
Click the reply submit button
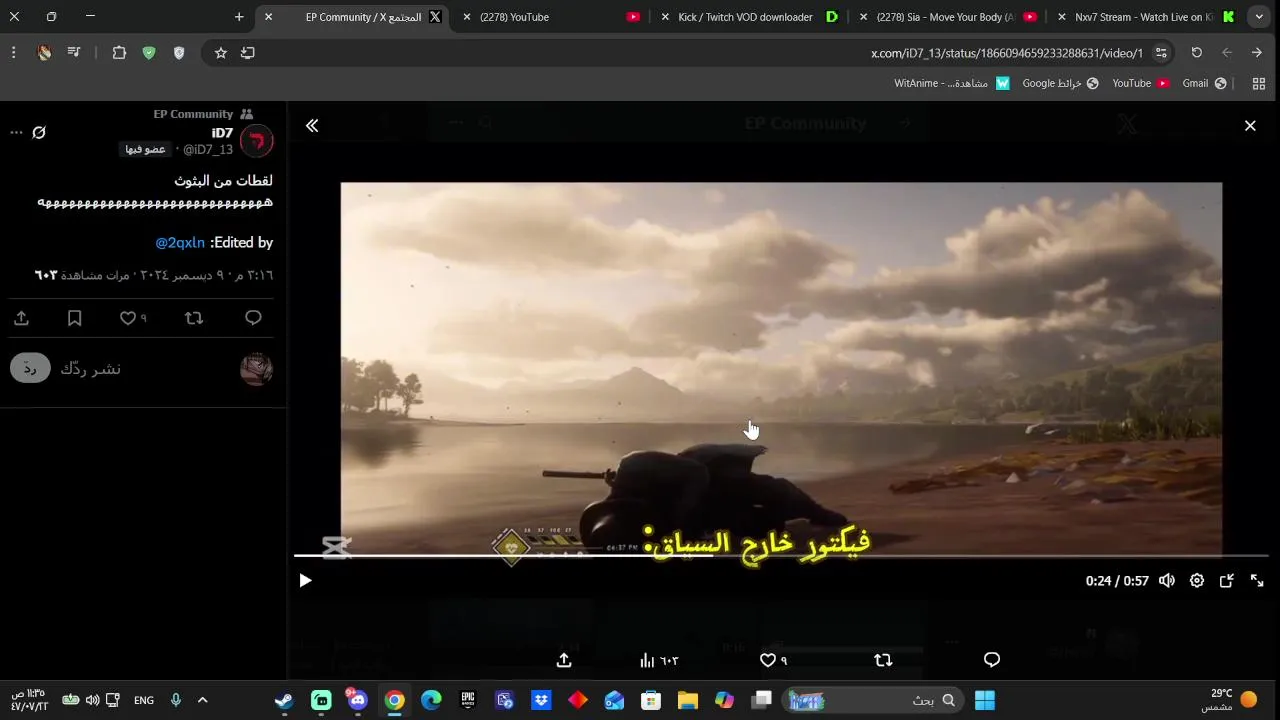tap(30, 369)
